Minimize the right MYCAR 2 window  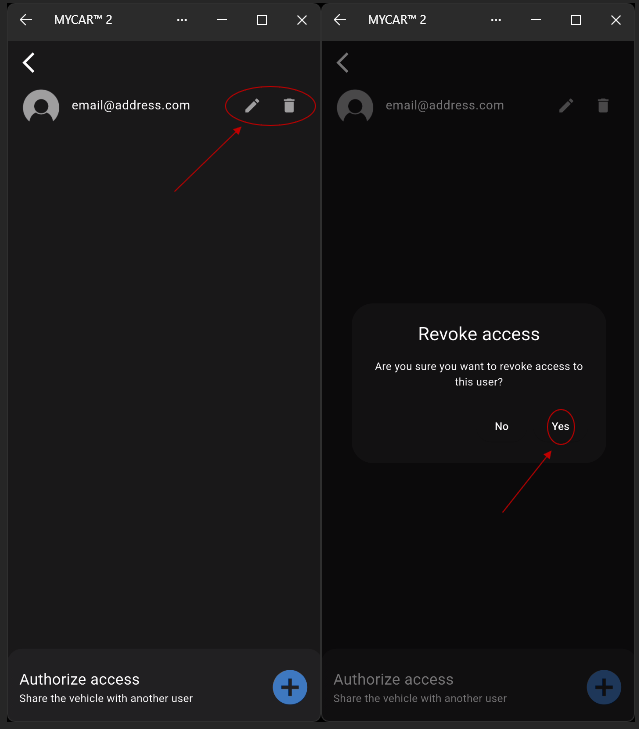point(536,20)
